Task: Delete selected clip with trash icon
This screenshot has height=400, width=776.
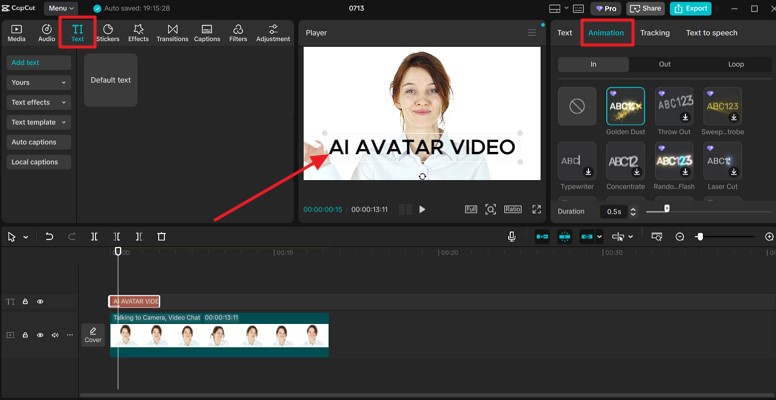Action: (x=161, y=237)
